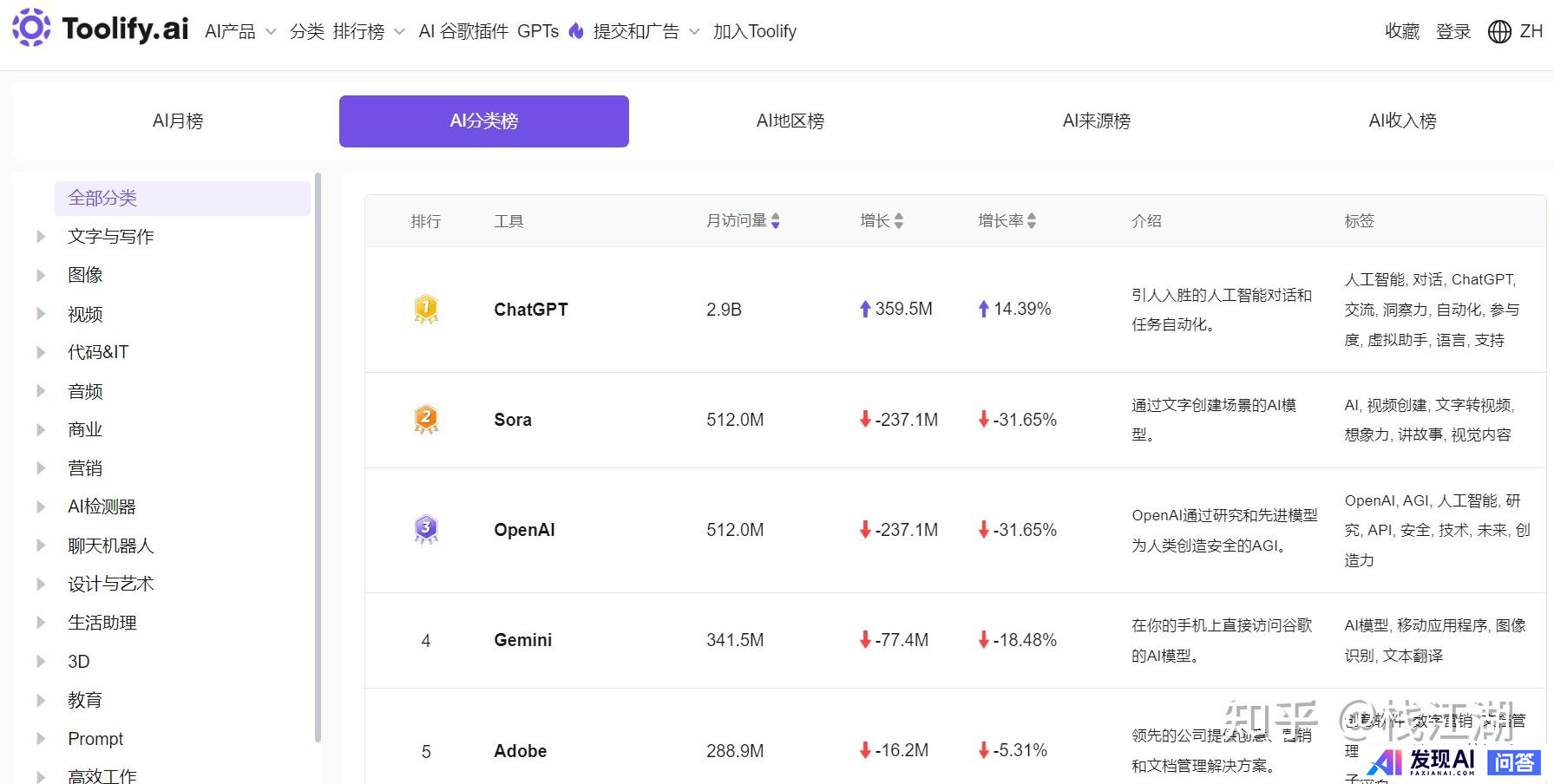Click ChatGPT's 2.9B monthly visits value
Image resolution: width=1554 pixels, height=784 pixels.
(x=724, y=310)
